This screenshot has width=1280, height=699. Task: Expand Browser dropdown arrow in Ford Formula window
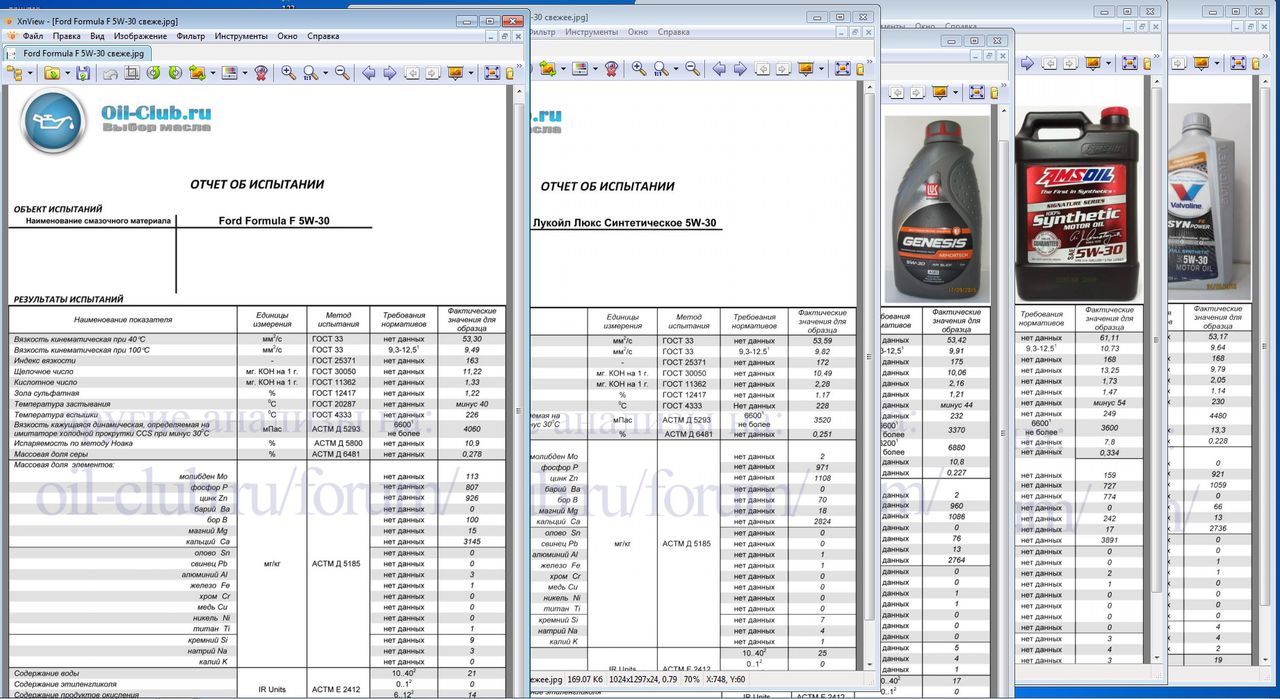click(30, 73)
